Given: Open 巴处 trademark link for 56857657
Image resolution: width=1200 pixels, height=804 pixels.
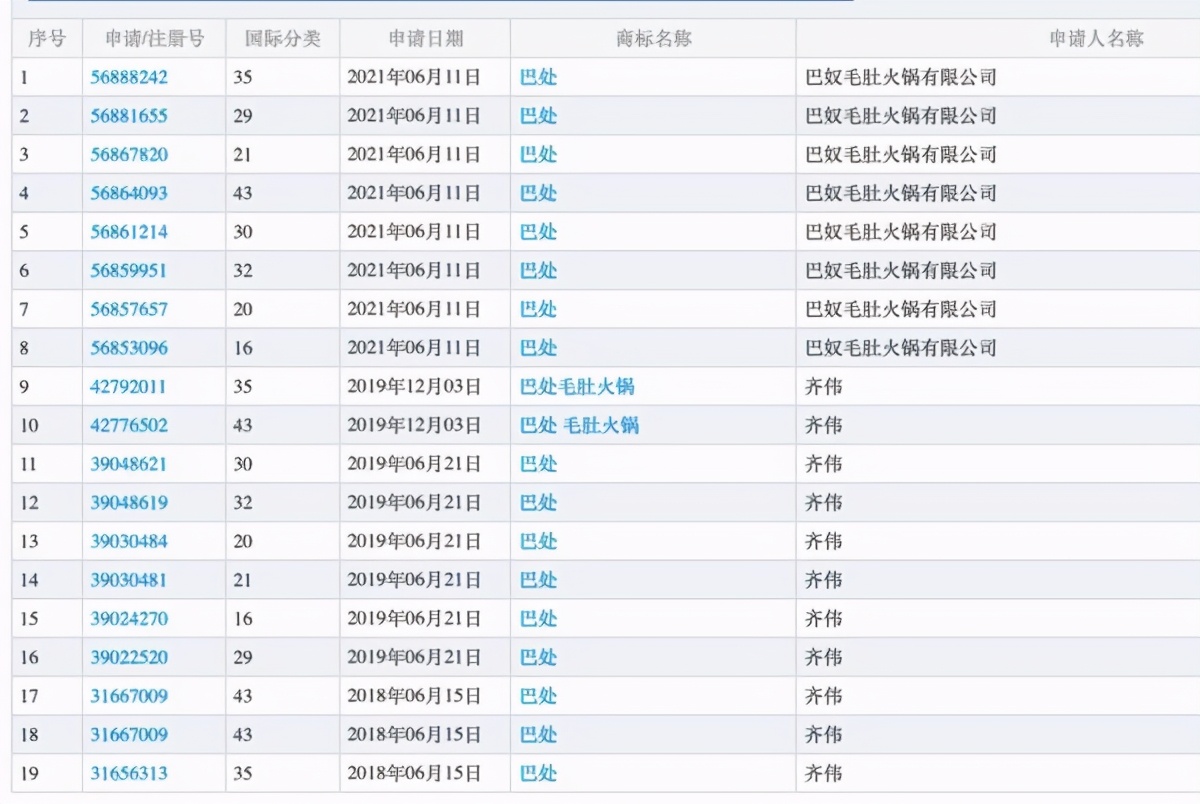Looking at the screenshot, I should pos(538,309).
